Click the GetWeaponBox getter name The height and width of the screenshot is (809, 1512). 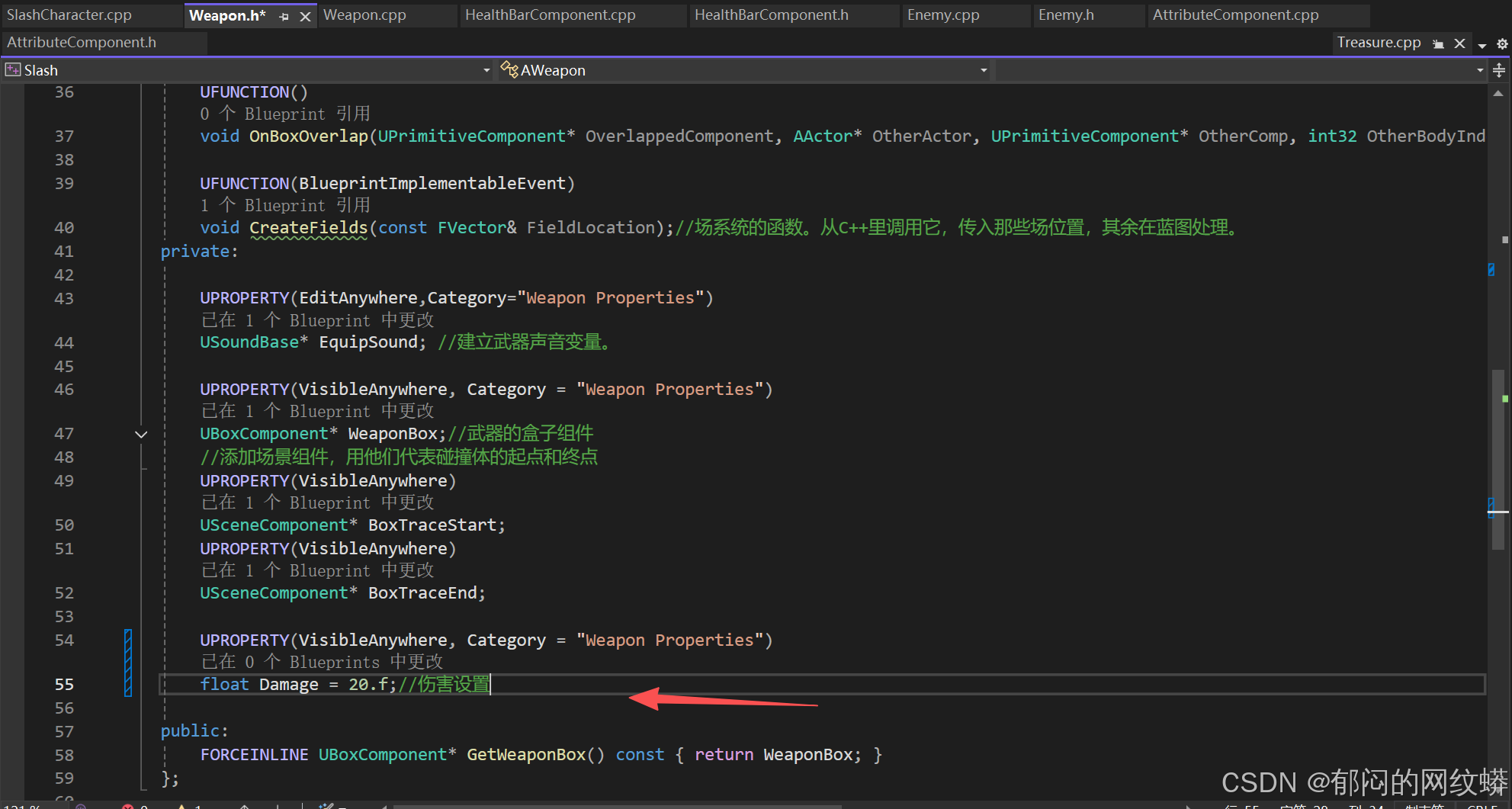tap(526, 755)
